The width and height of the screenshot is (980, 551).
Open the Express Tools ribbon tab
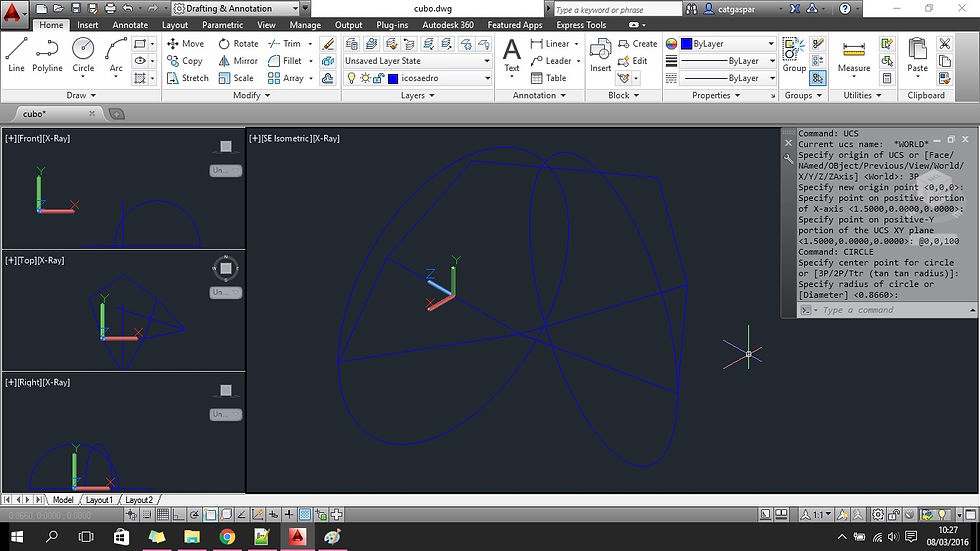pyautogui.click(x=581, y=25)
